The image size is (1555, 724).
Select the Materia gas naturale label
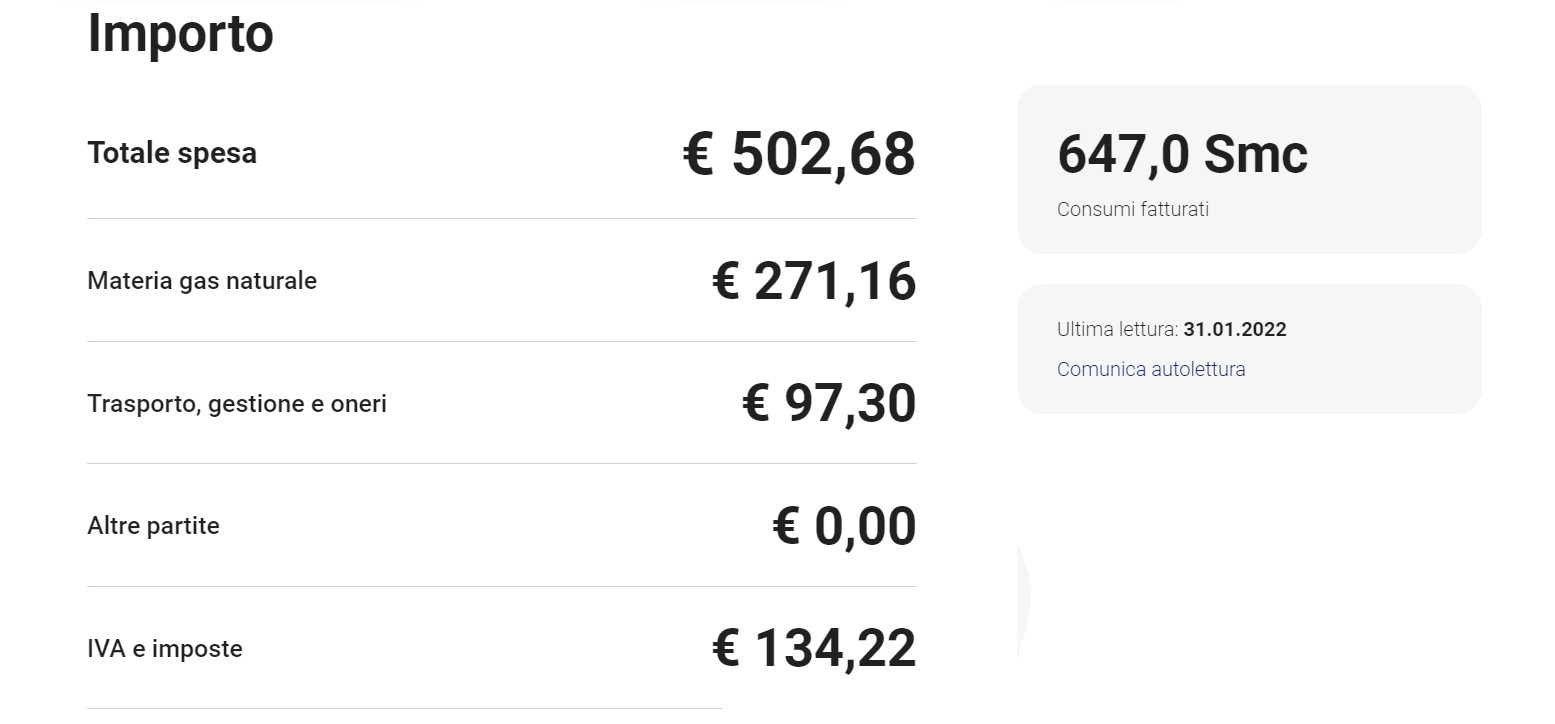pos(202,281)
